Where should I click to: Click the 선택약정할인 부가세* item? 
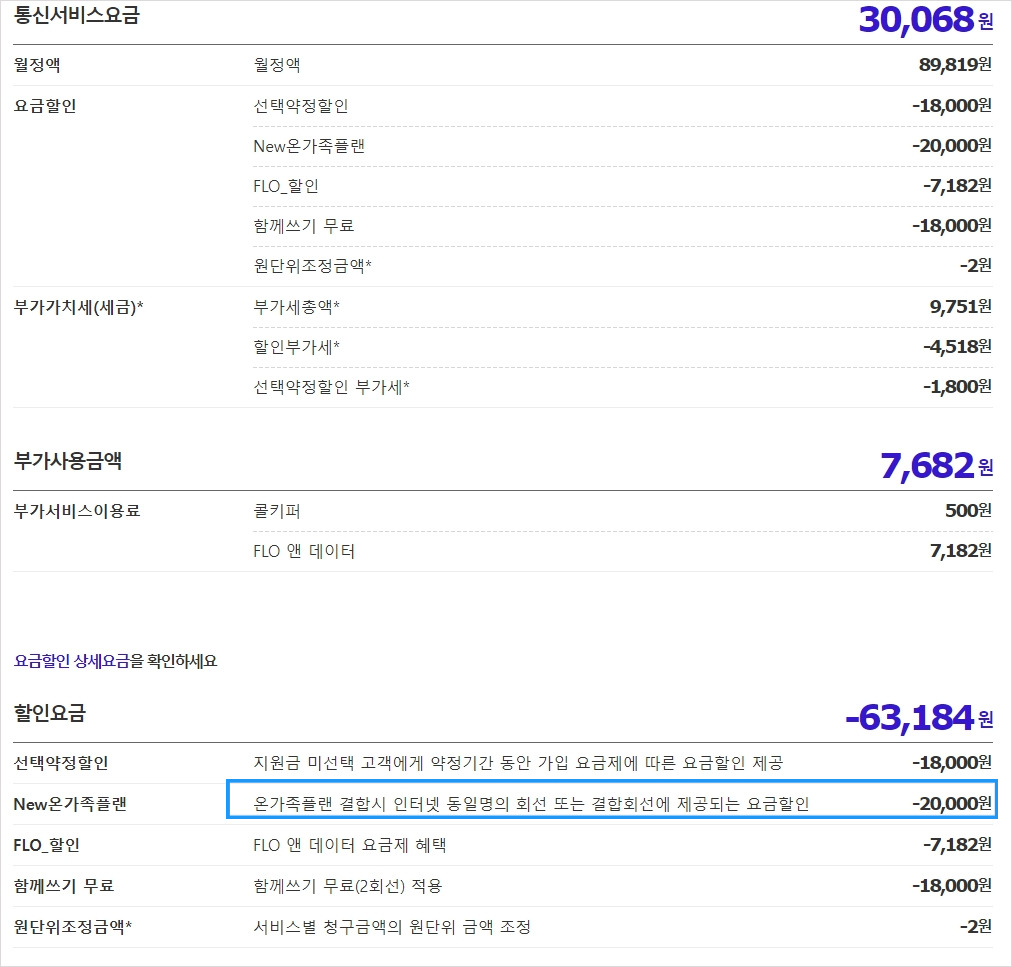pyautogui.click(x=331, y=386)
